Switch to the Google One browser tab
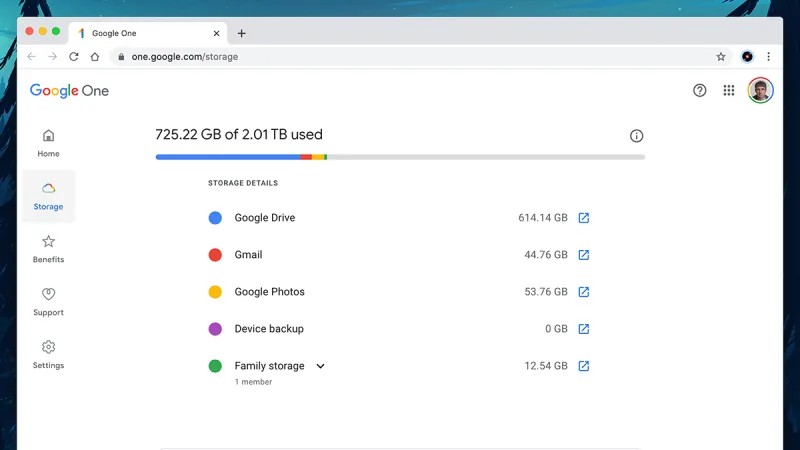The width and height of the screenshot is (800, 450). coord(148,33)
